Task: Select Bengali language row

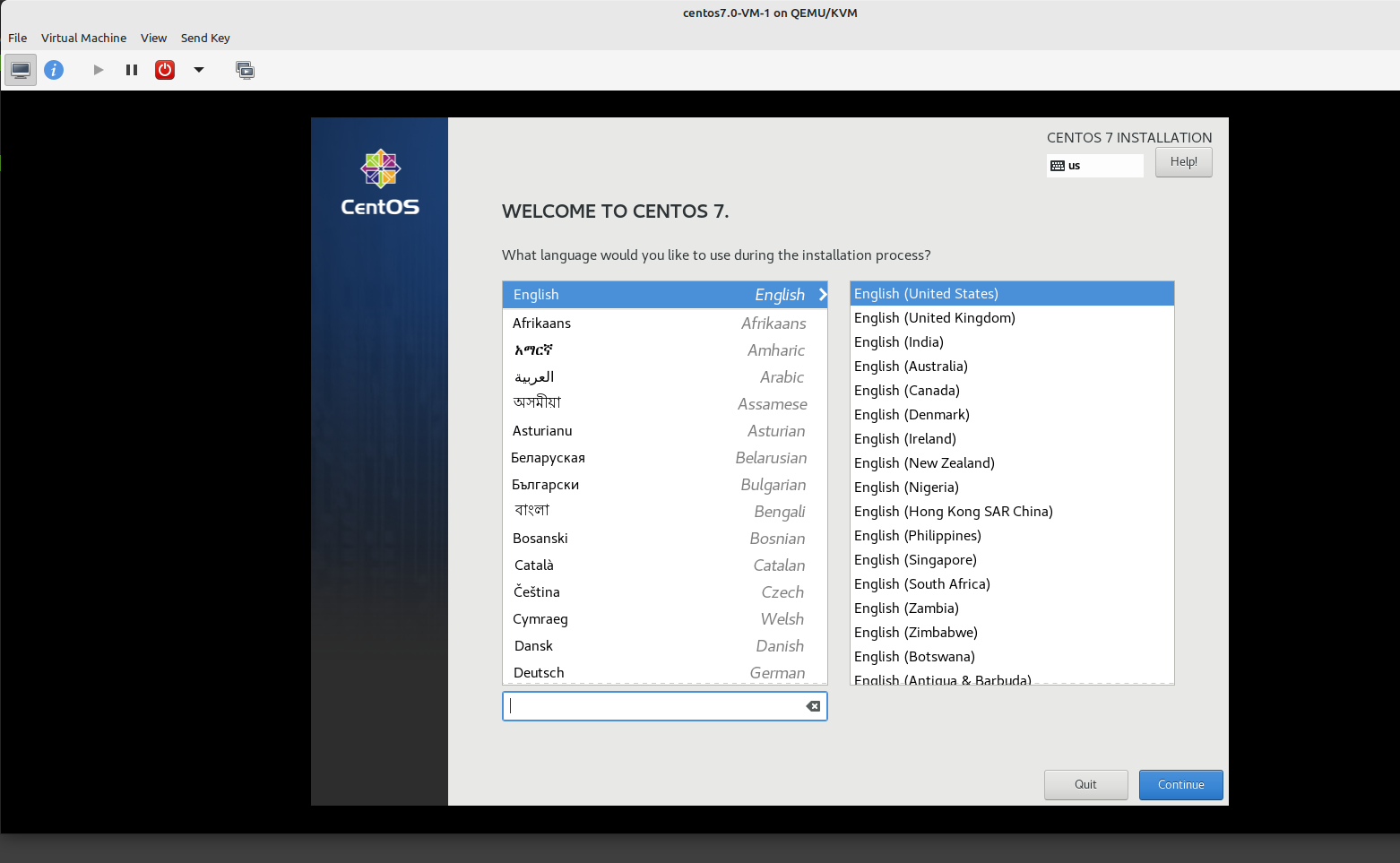Action: click(x=665, y=511)
